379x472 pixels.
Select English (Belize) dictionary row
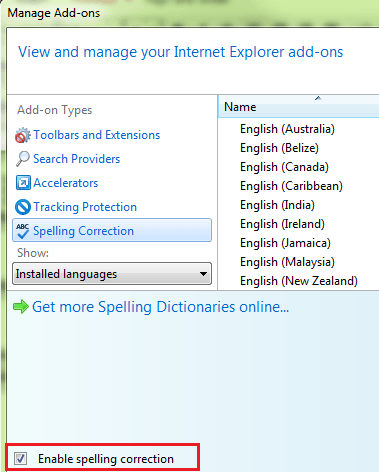tap(279, 148)
